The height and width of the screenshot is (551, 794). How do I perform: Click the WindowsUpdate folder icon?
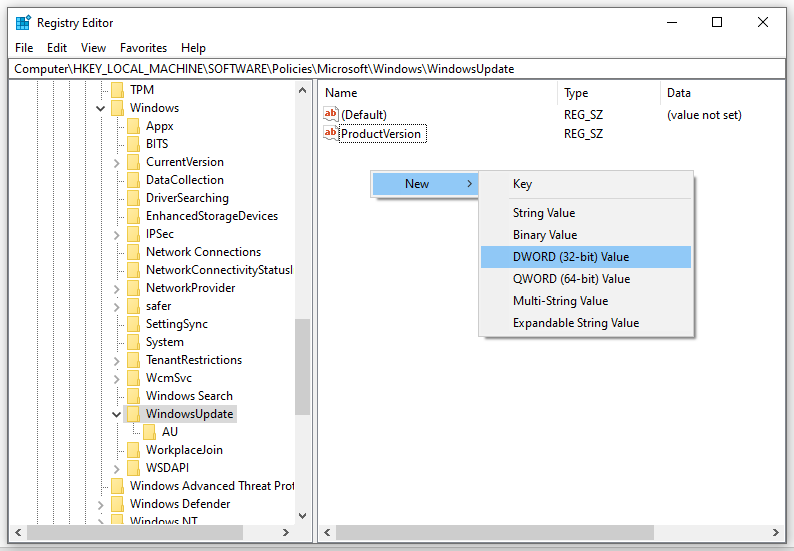[134, 414]
